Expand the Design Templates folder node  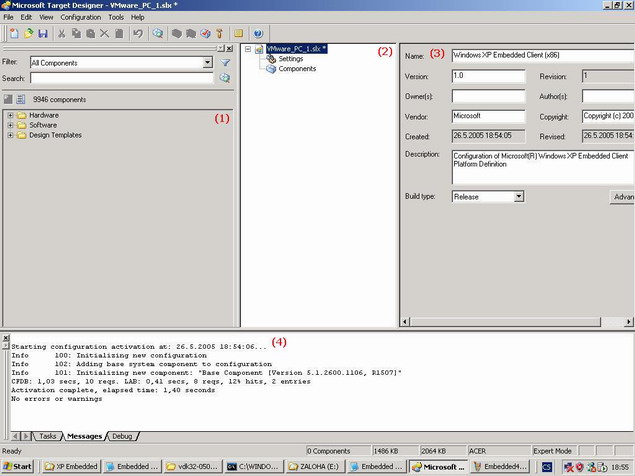[x=11, y=135]
